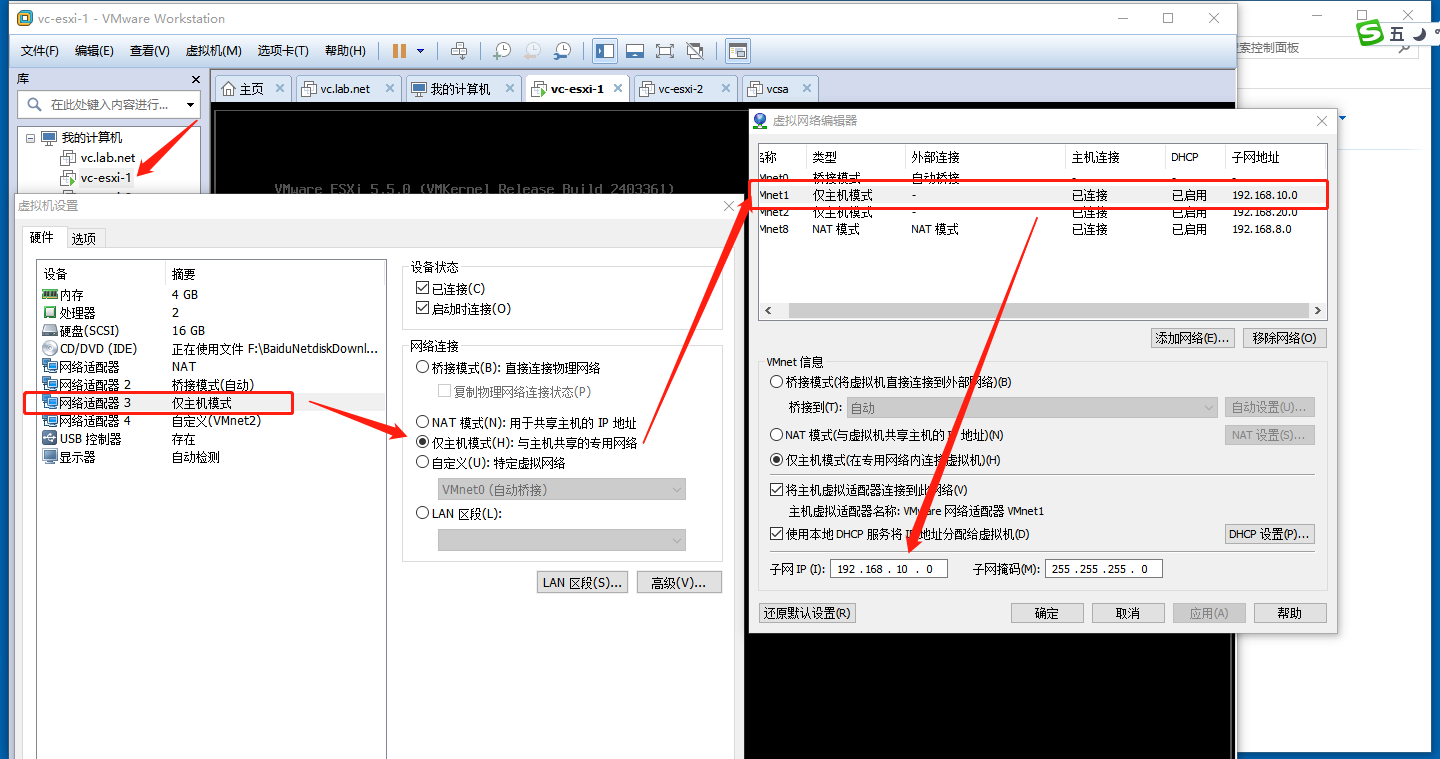This screenshot has width=1440, height=759.
Task: Select 桥接模式 radio in VMnet 信息
Action: pyautogui.click(x=776, y=382)
